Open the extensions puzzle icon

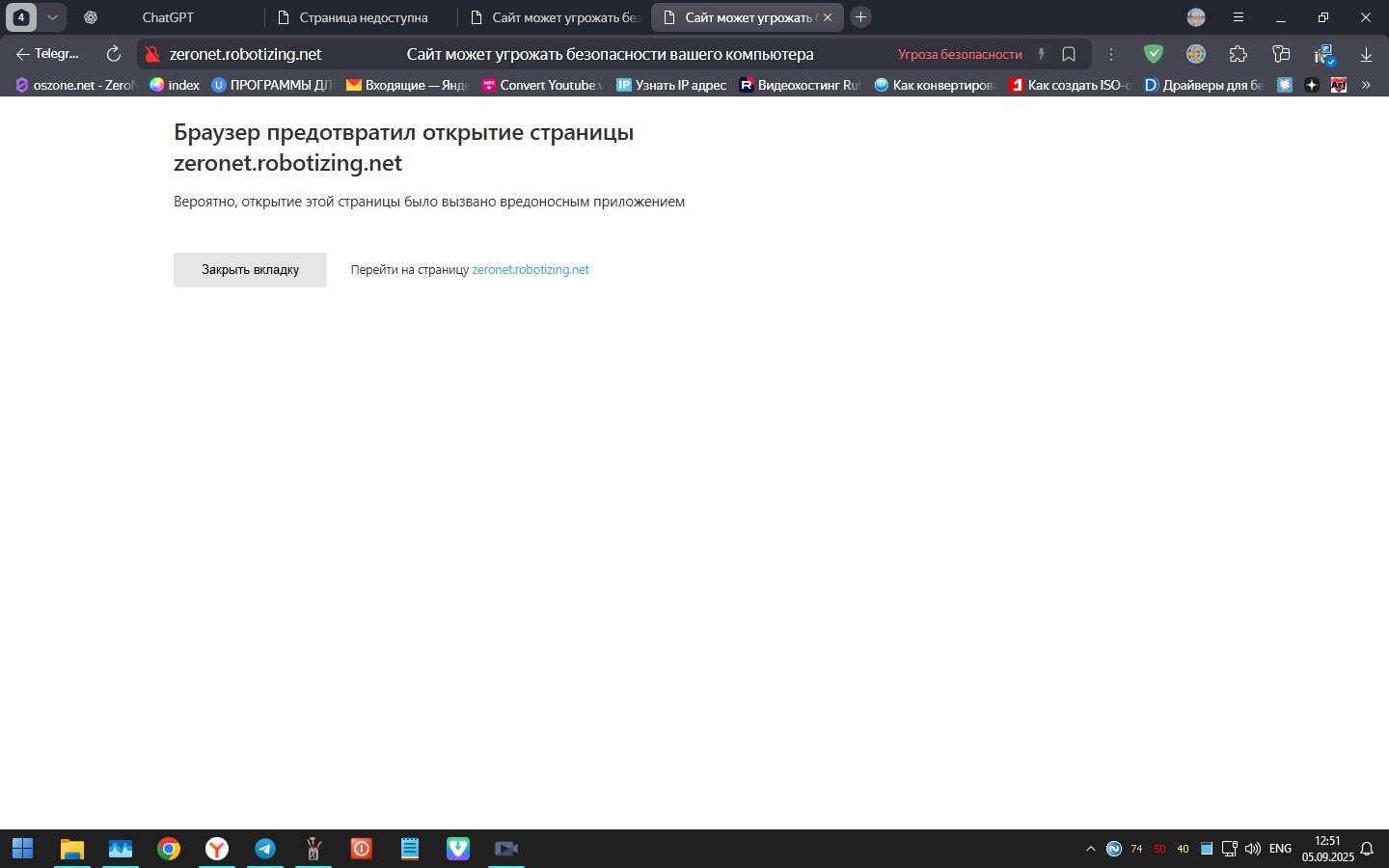coord(1239,54)
